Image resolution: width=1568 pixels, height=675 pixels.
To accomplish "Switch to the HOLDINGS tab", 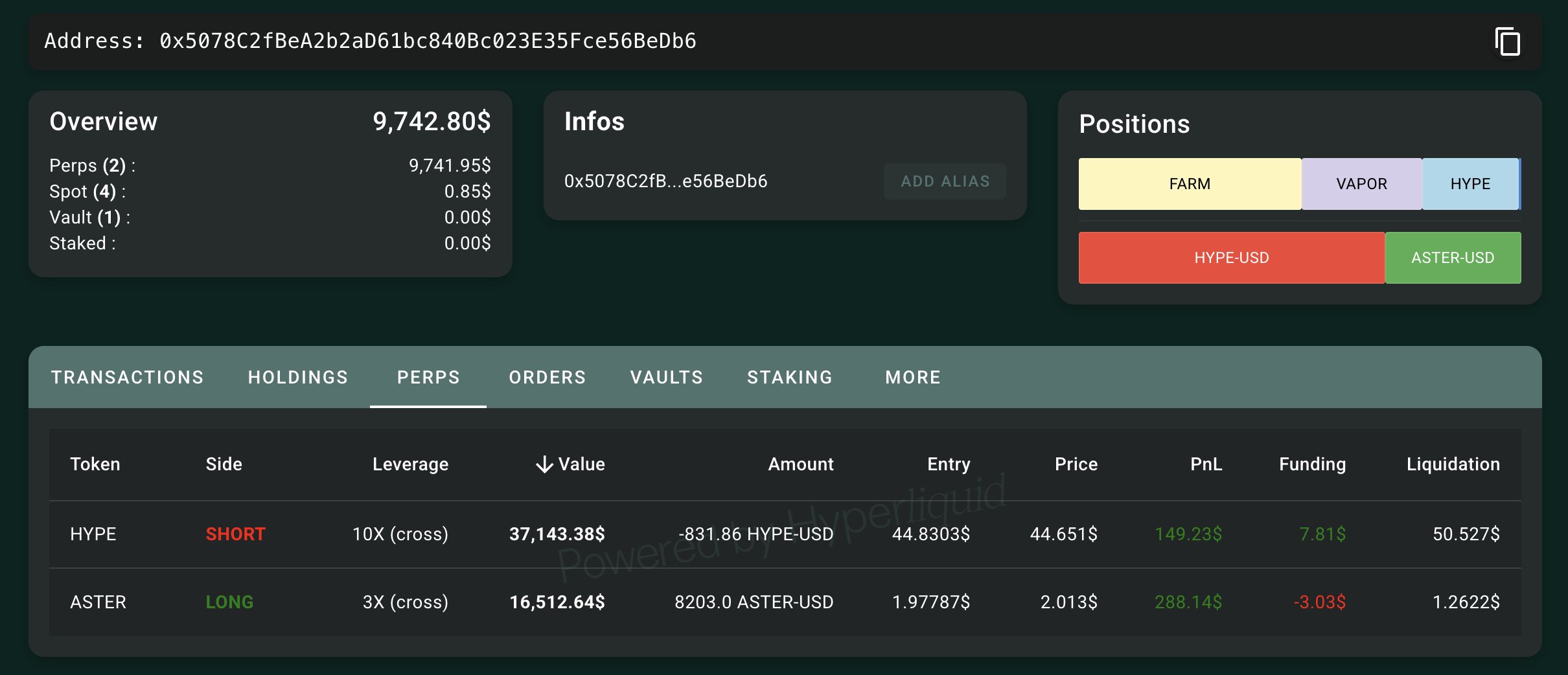I will (298, 377).
